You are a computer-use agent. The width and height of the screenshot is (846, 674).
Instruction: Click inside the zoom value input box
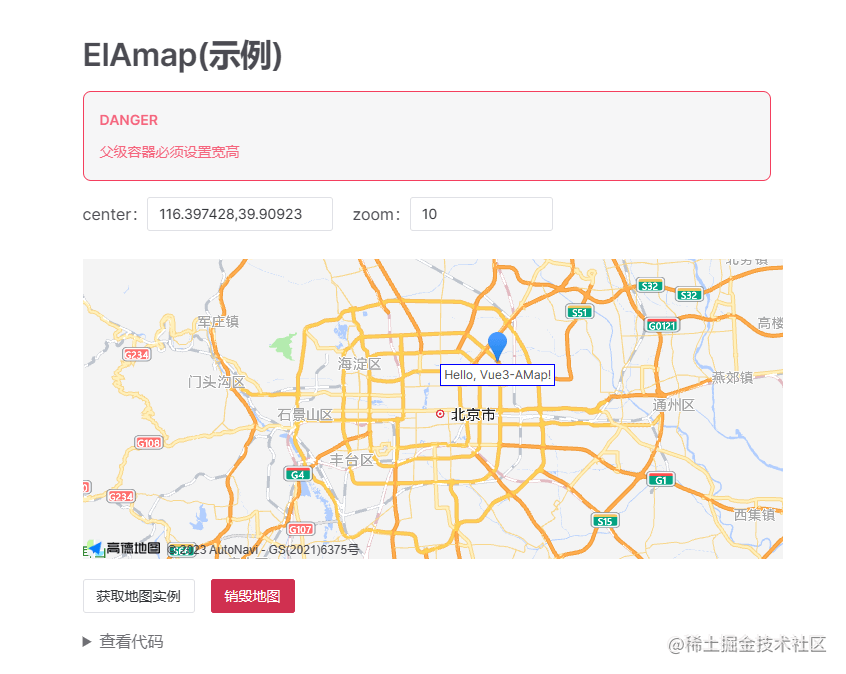click(481, 214)
